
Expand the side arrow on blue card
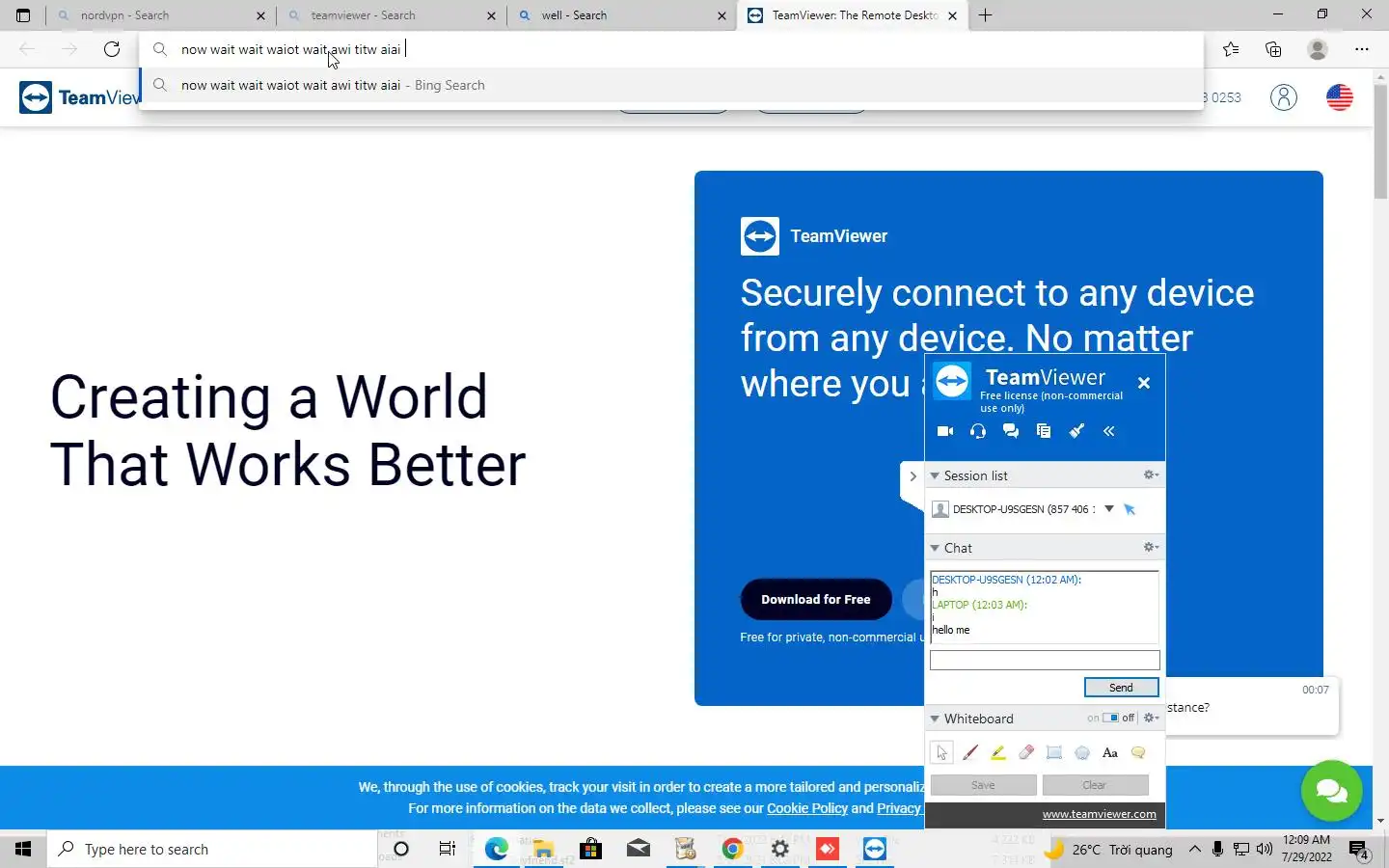click(912, 476)
